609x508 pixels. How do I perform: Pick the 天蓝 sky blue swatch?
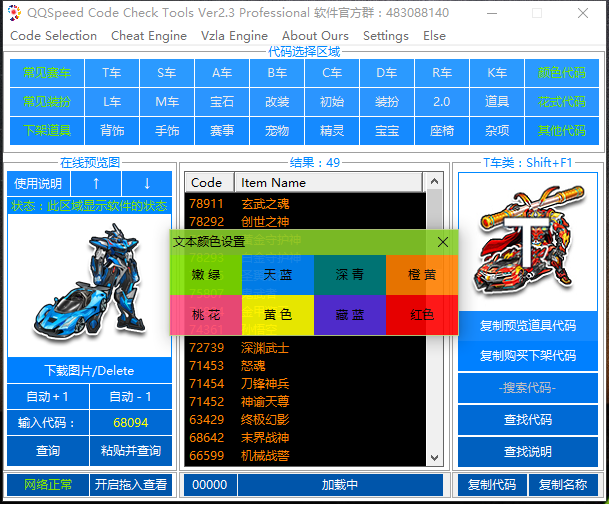pyautogui.click(x=278, y=275)
